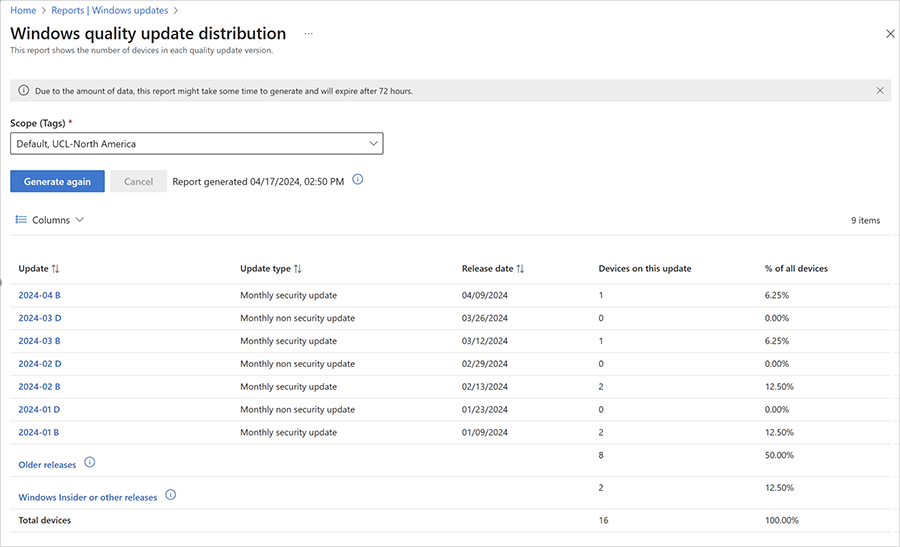Click the 01/09/2024 release date cell

(x=484, y=432)
